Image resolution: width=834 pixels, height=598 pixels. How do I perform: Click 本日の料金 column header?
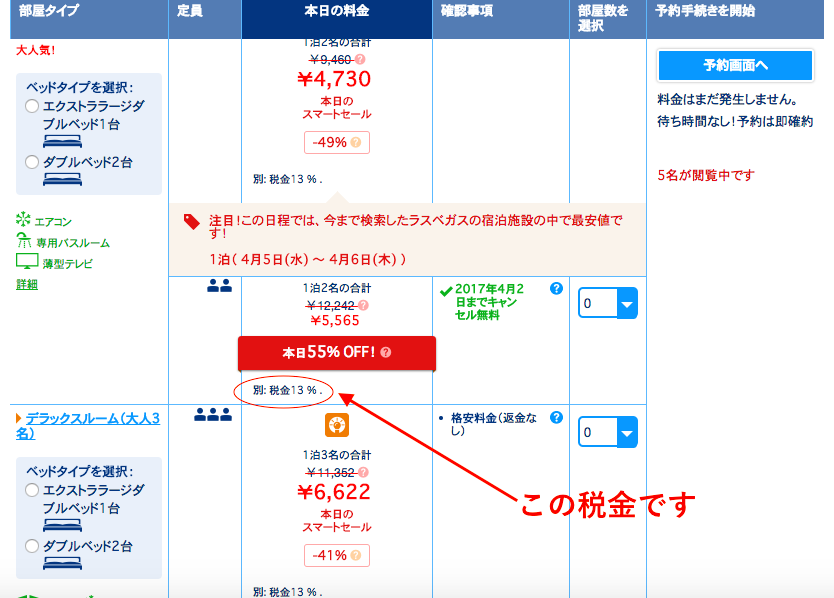tap(336, 11)
